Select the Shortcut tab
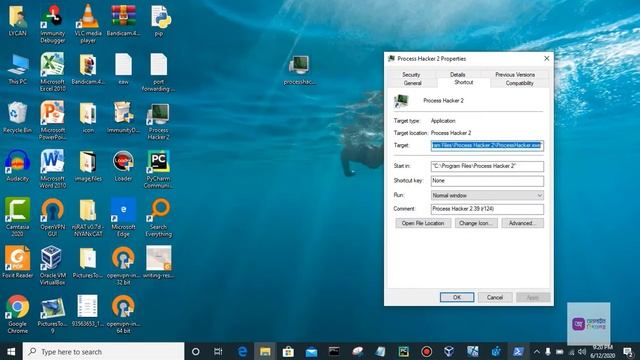Screen dimensions: 640x360 (464, 82)
